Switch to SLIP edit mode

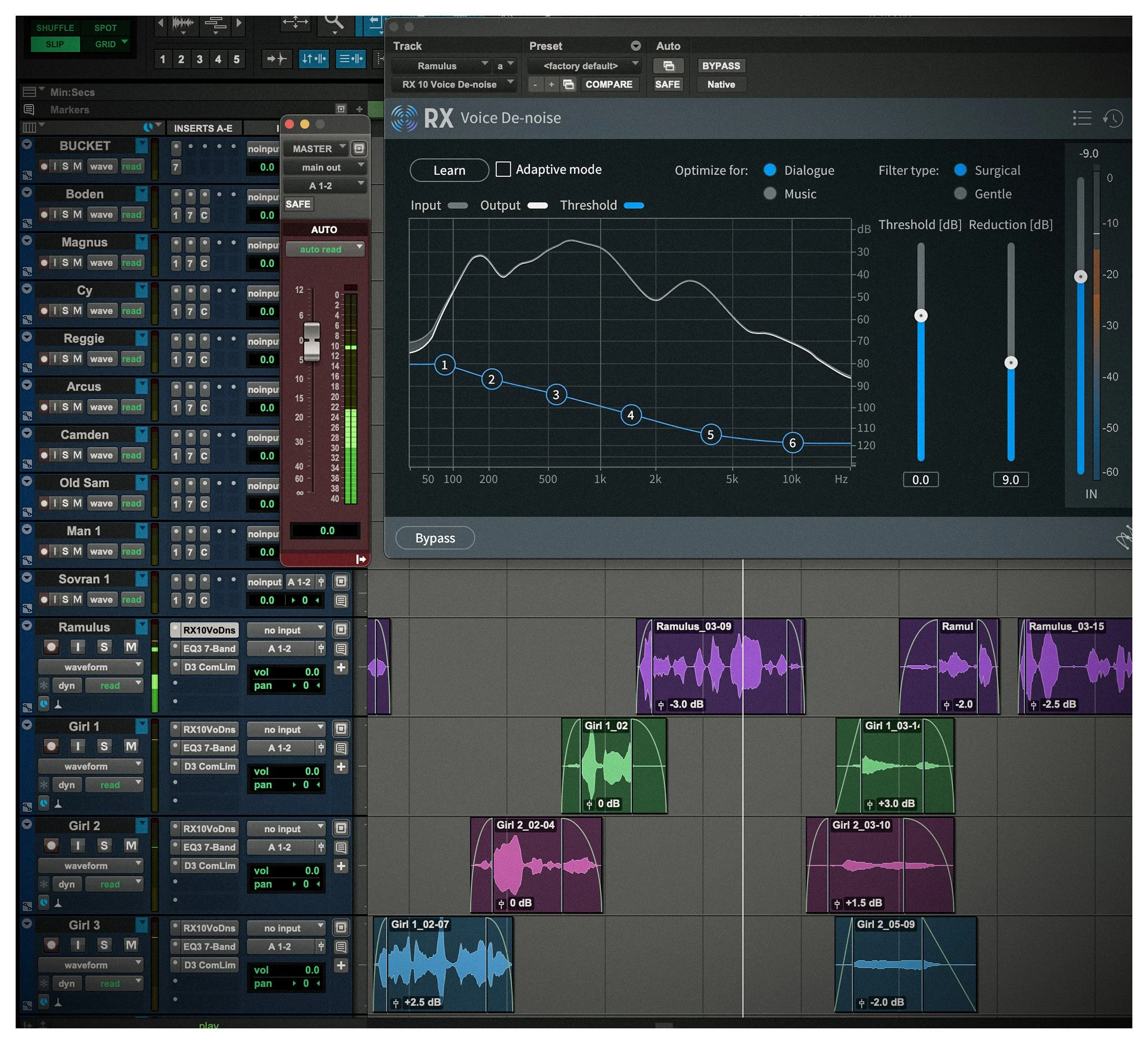click(55, 44)
